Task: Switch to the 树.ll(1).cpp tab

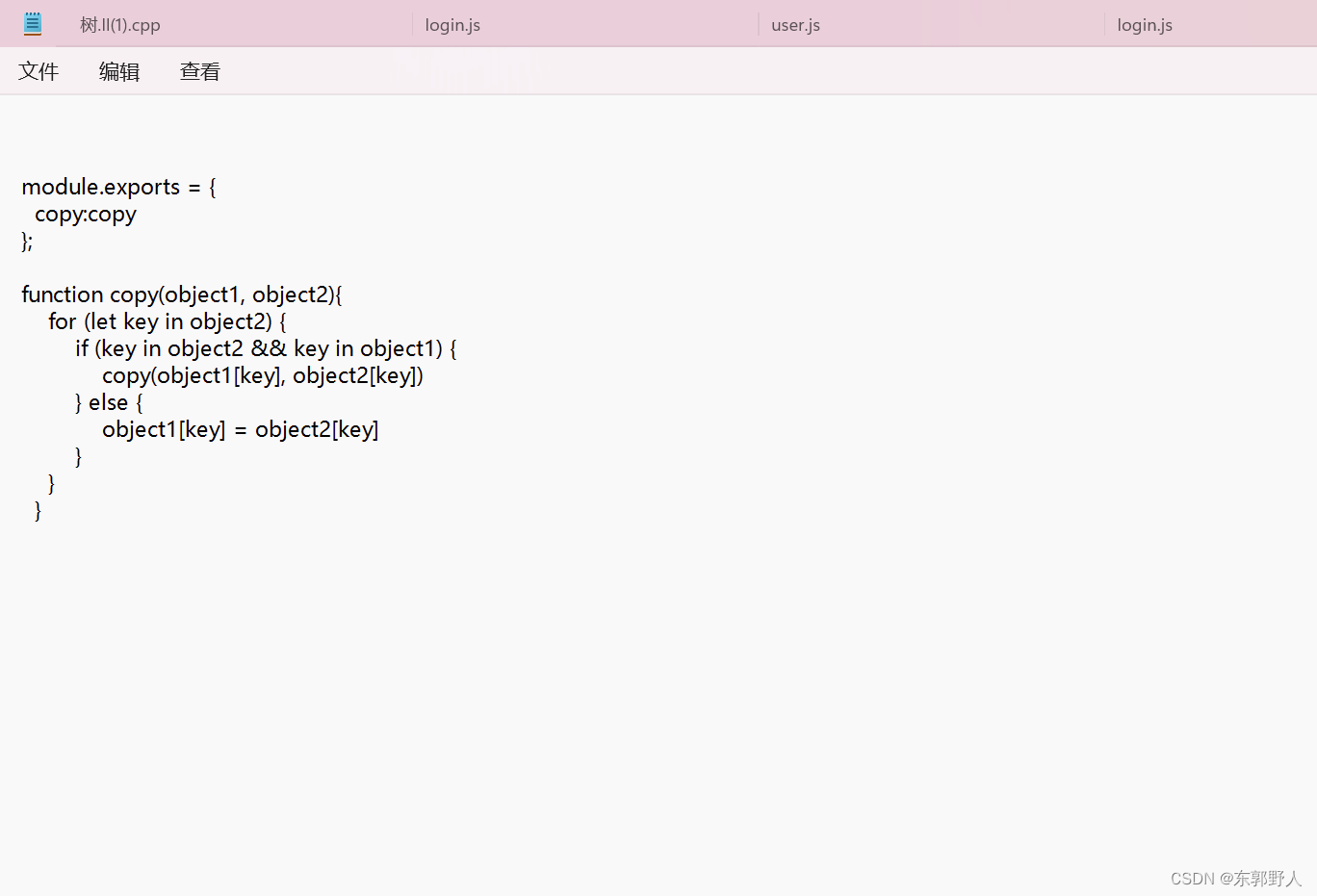Action: [x=119, y=24]
